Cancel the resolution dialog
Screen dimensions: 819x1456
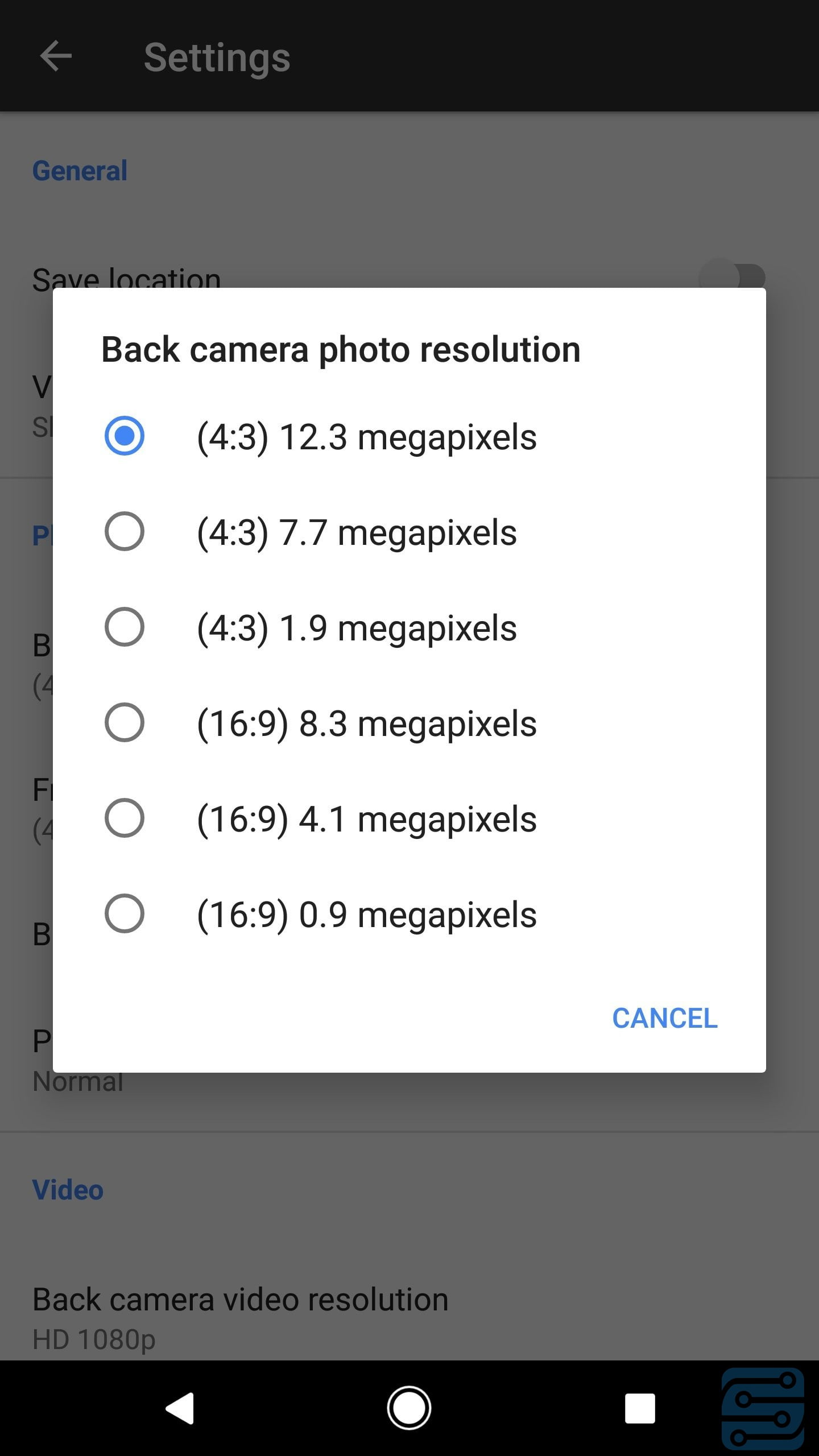click(x=664, y=1019)
